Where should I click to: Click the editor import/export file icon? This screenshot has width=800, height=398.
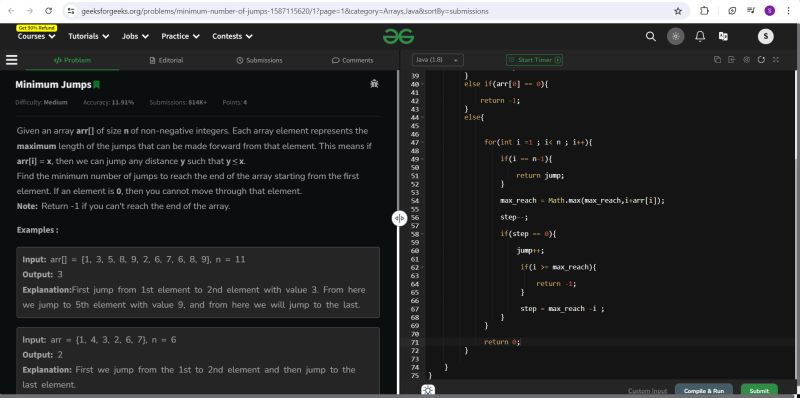731,60
